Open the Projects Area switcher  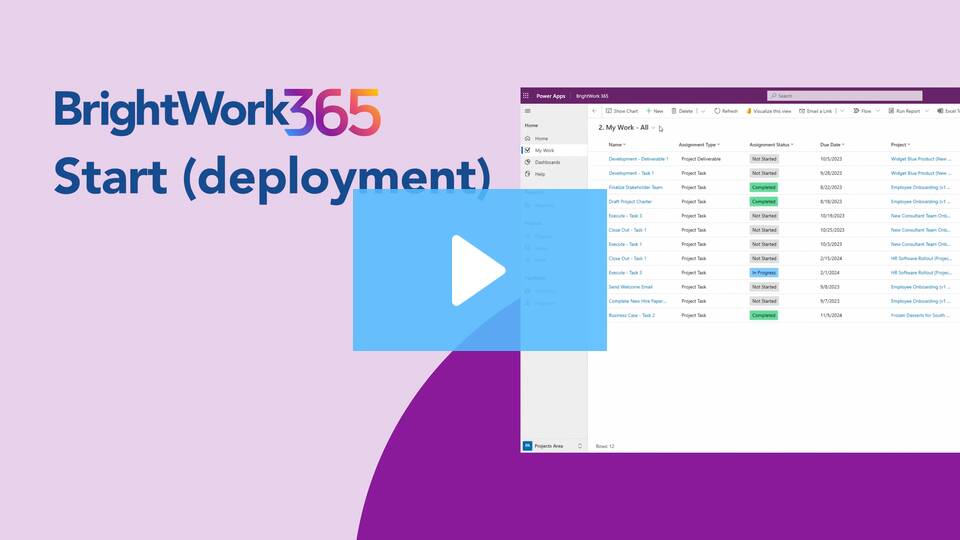[553, 446]
